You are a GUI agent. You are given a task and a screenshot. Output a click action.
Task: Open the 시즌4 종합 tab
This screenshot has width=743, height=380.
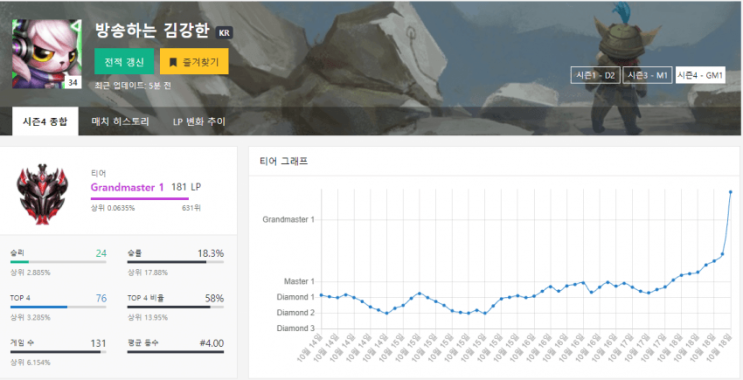pos(45,121)
